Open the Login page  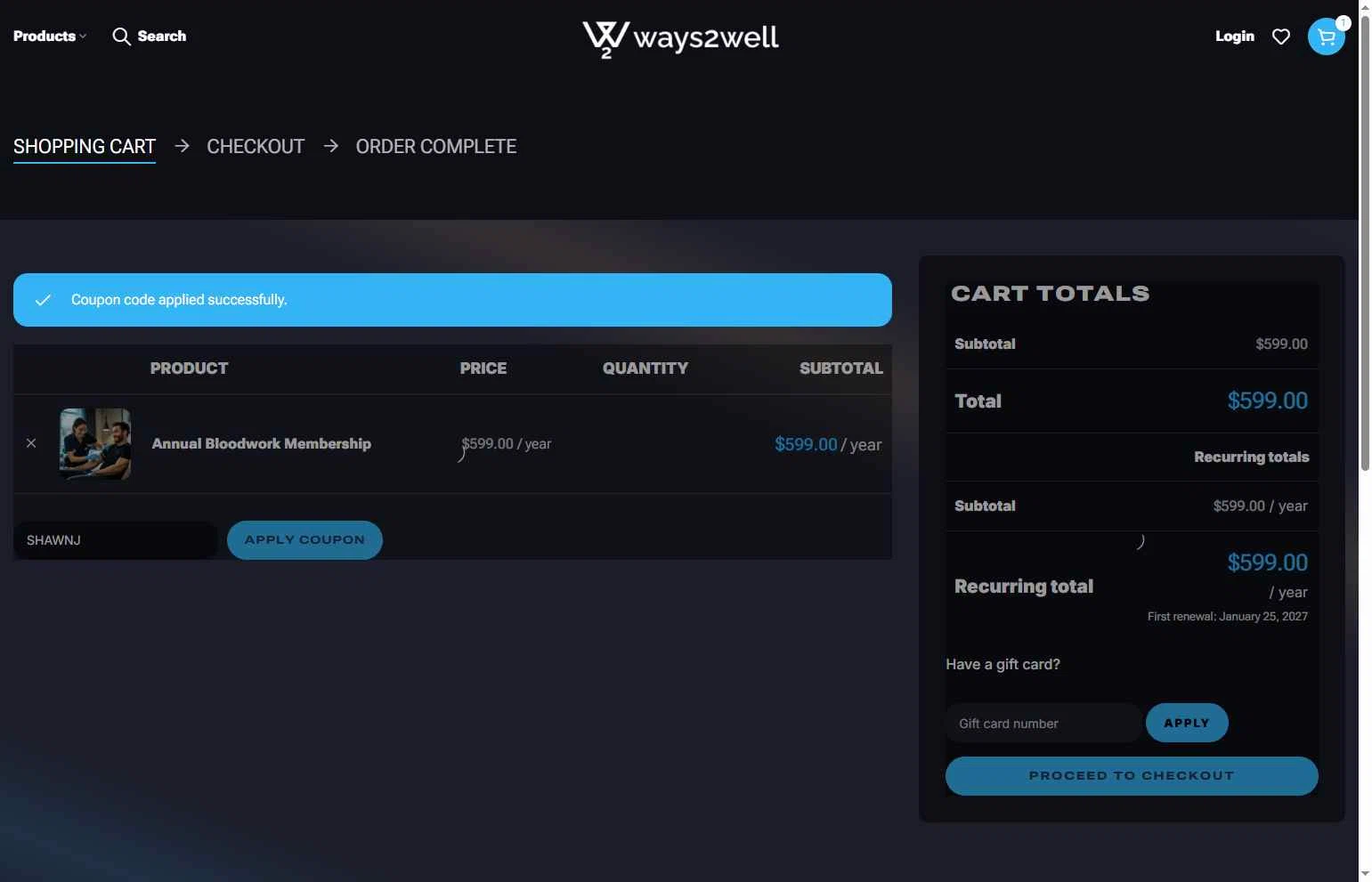(1234, 36)
